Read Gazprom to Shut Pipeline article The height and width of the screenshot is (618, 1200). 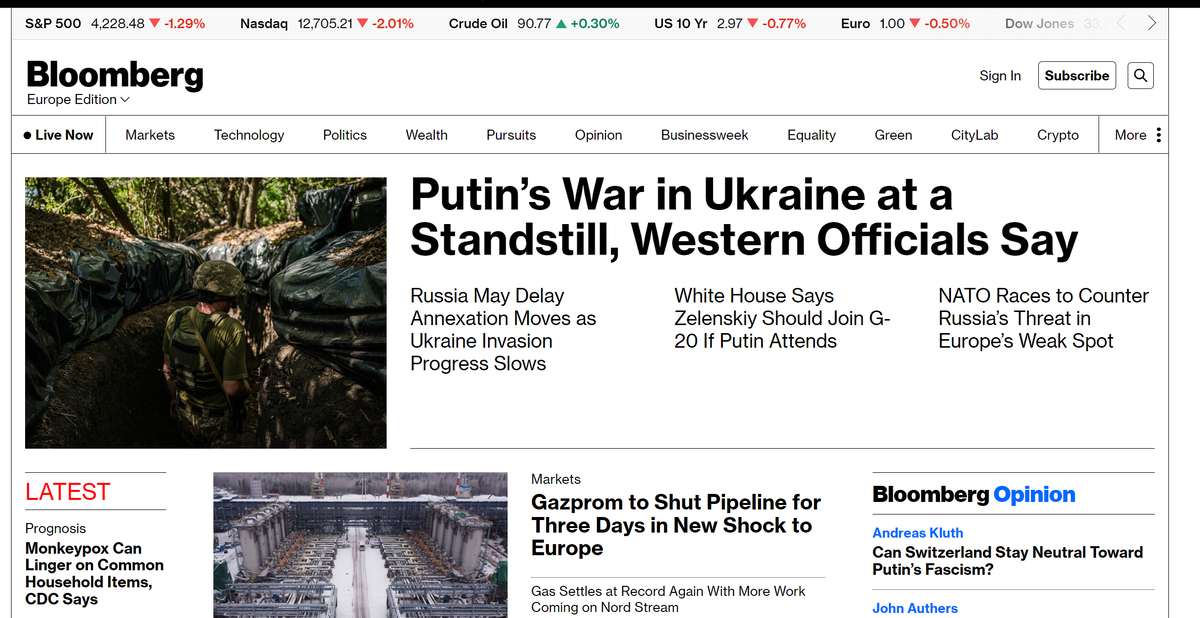676,525
